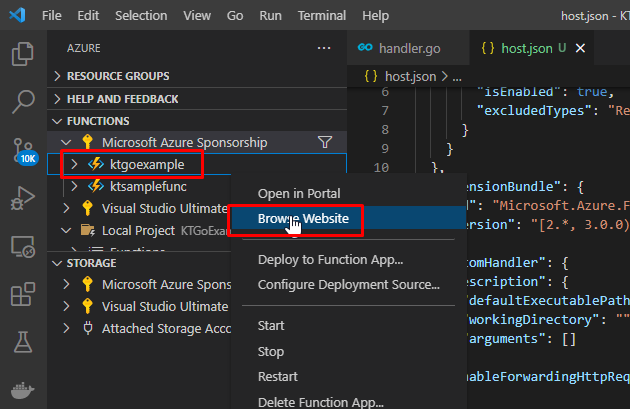Click the Local Project folder icon

pos(88,230)
